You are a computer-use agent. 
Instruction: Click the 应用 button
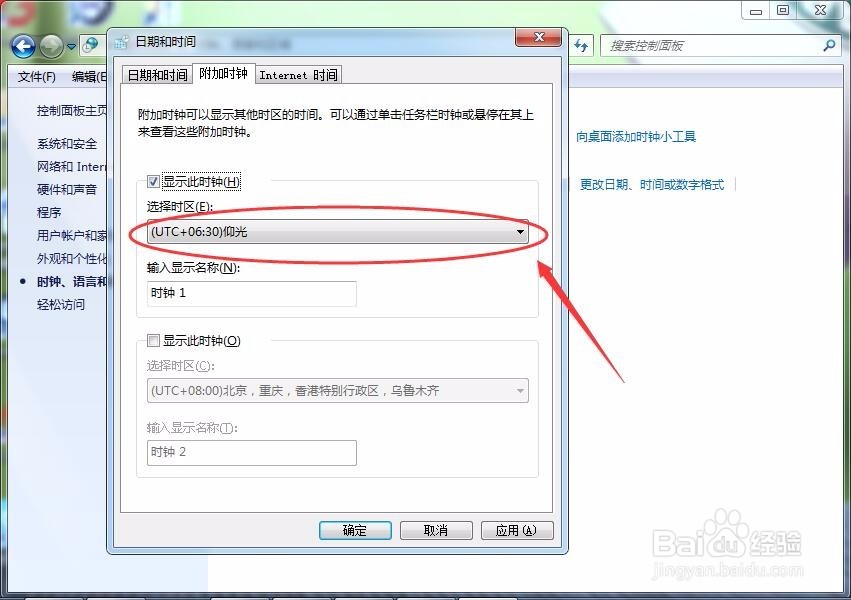(517, 530)
